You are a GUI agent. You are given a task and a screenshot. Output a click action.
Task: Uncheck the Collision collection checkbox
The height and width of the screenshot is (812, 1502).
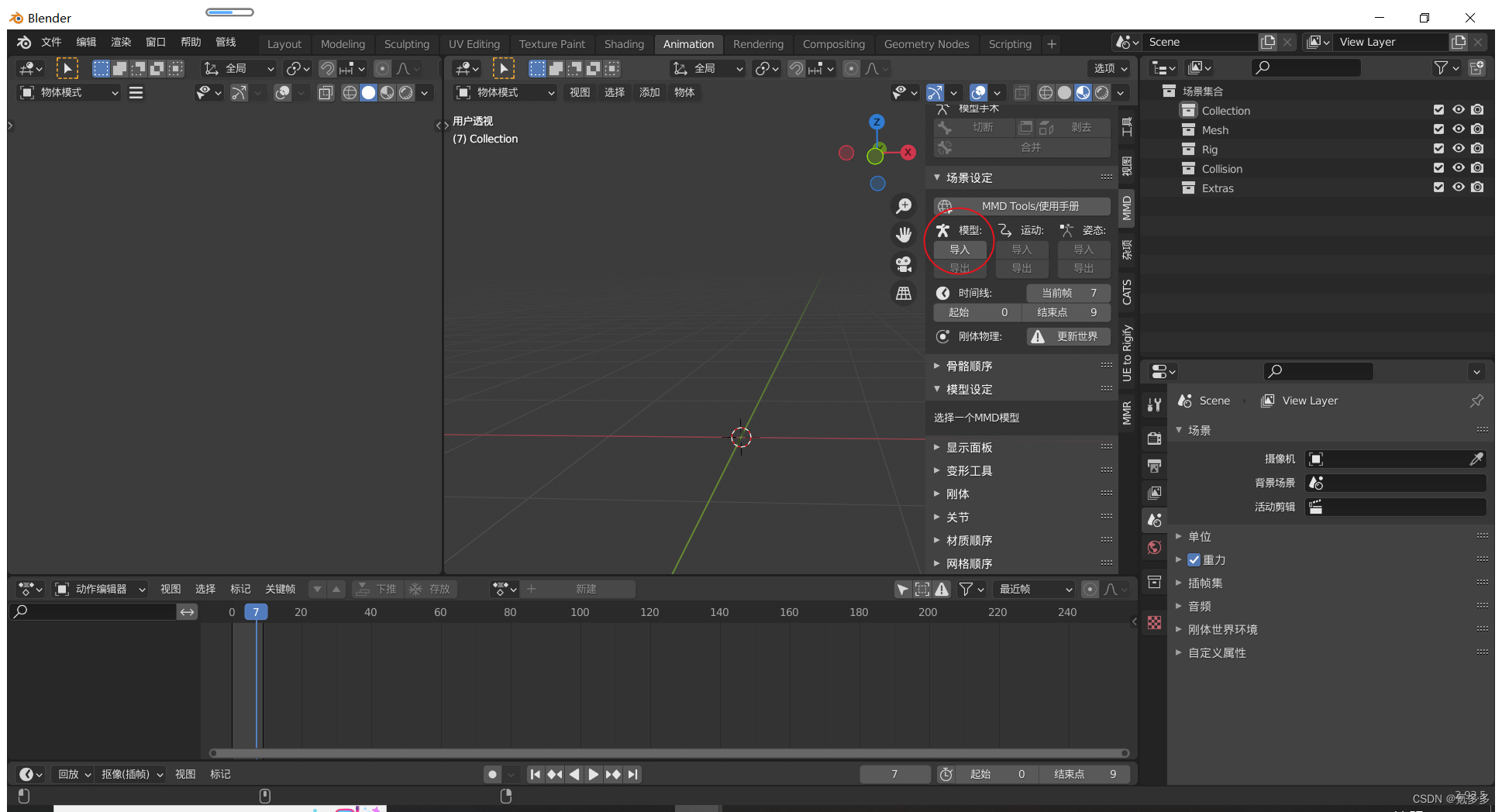1438,167
